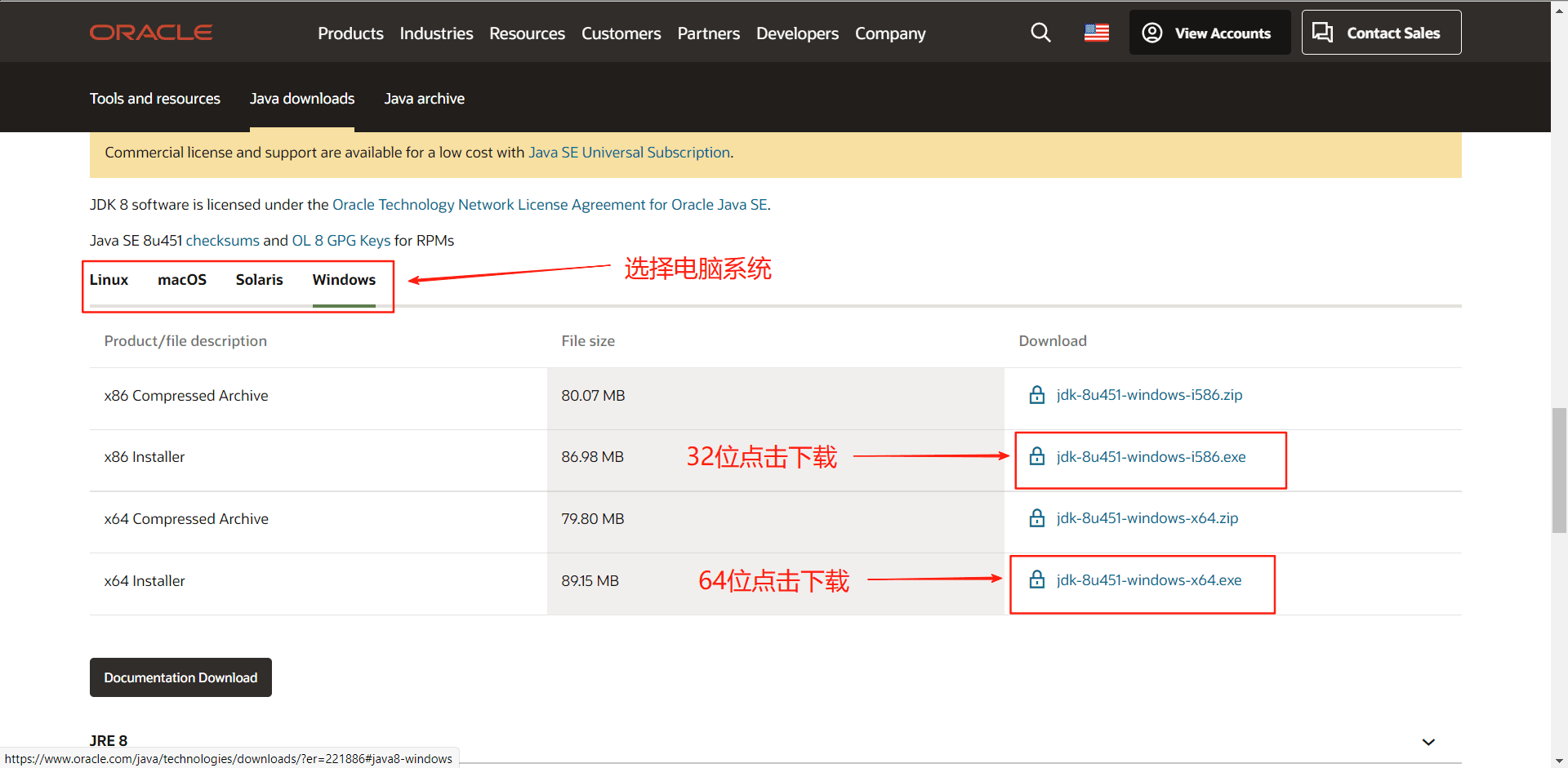1568x768 pixels.
Task: Click the x86 Installer description
Action: (145, 457)
